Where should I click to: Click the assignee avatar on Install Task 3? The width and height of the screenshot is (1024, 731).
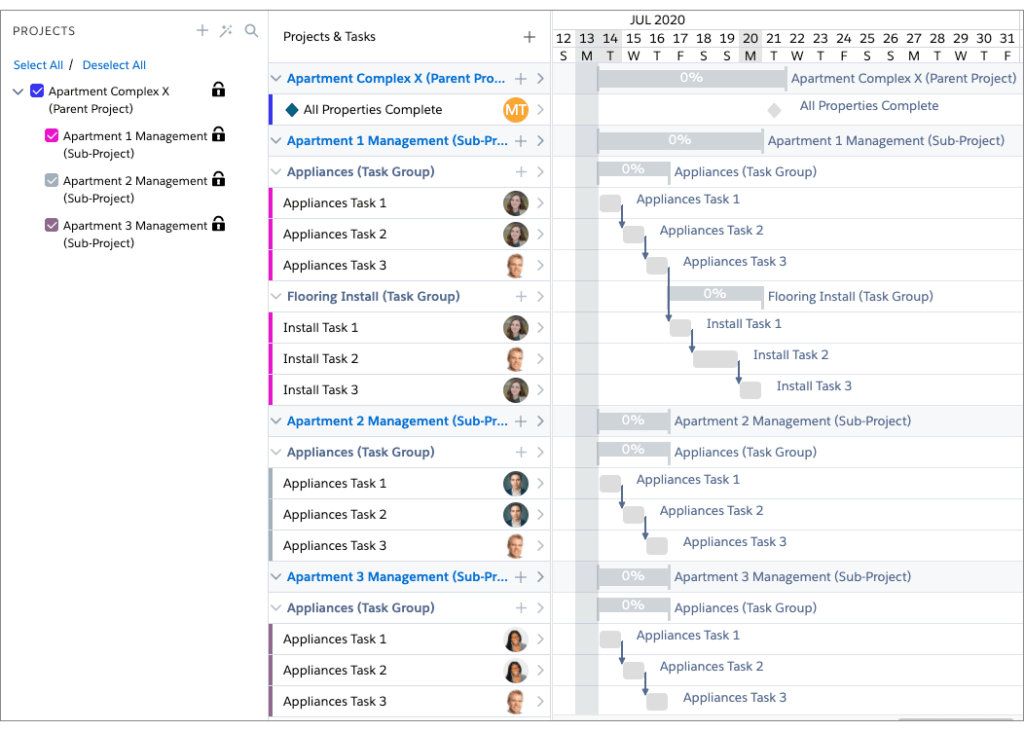coord(515,390)
